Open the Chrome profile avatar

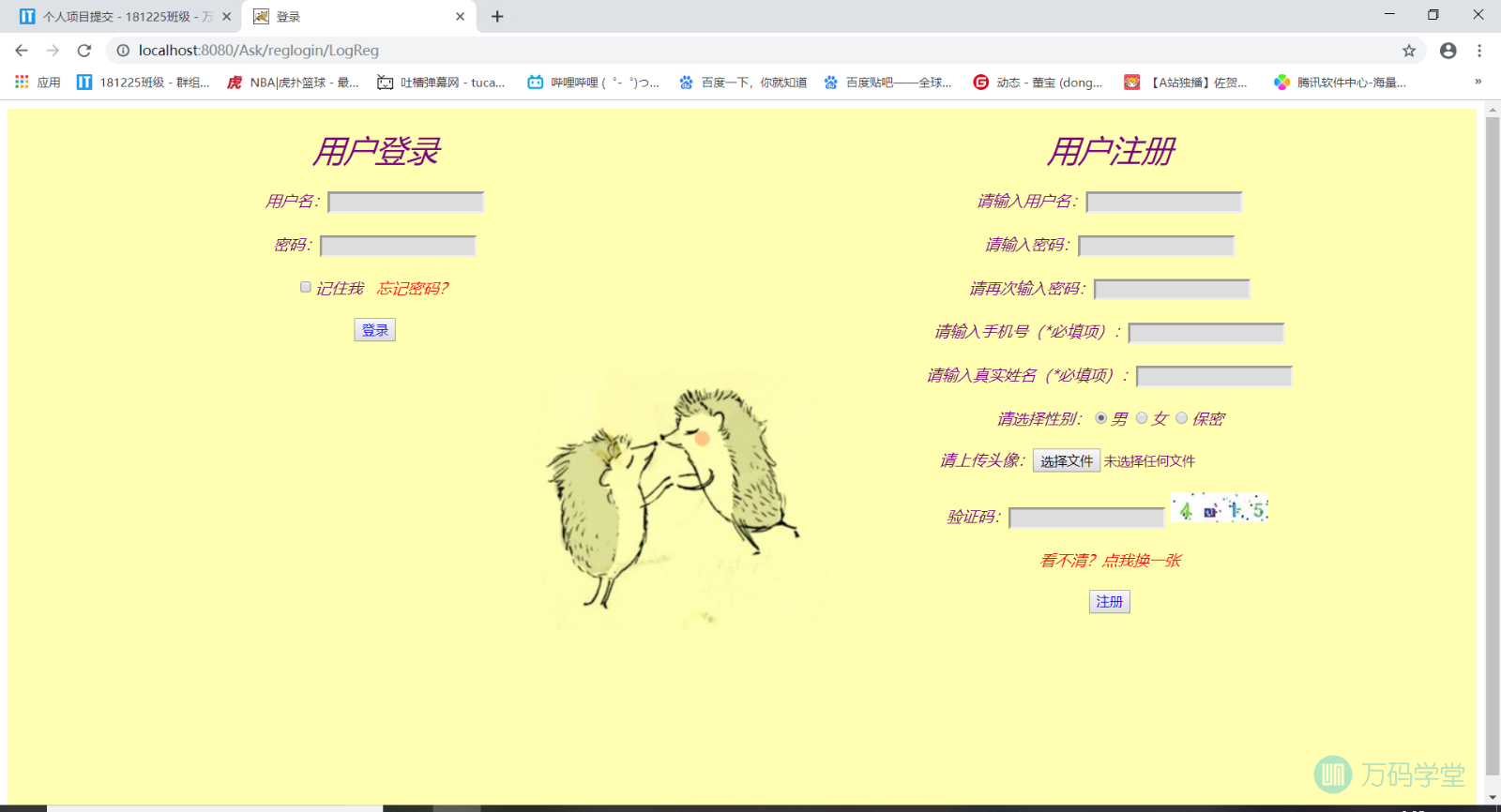pyautogui.click(x=1448, y=51)
